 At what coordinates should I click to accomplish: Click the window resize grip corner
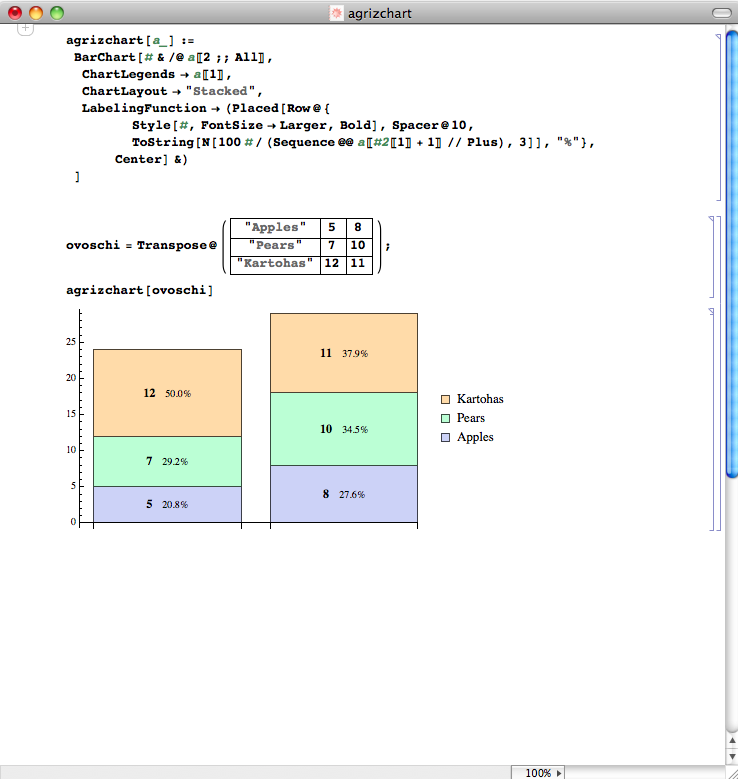[x=730, y=772]
